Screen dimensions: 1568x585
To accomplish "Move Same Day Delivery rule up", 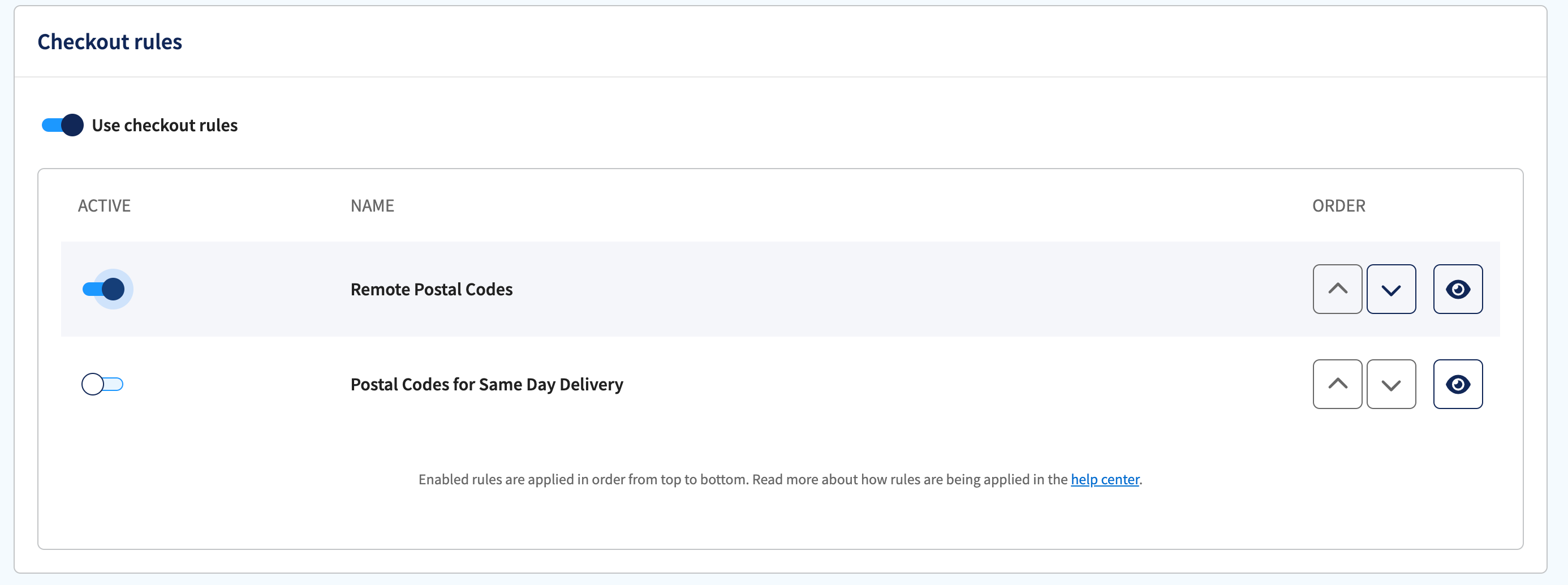I will tap(1337, 384).
